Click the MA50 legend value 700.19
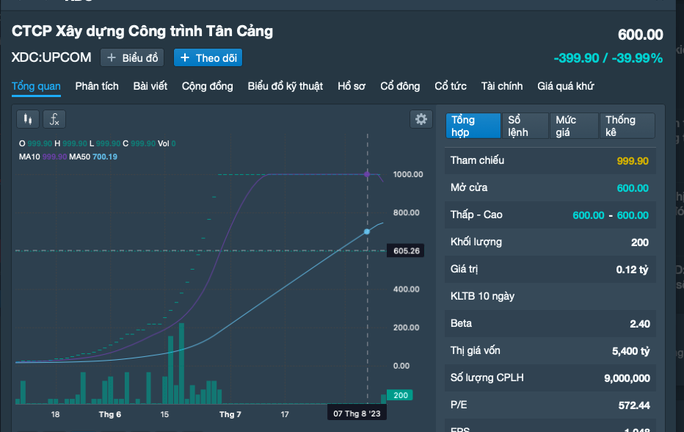Image resolution: width=684 pixels, height=432 pixels. click(x=105, y=157)
